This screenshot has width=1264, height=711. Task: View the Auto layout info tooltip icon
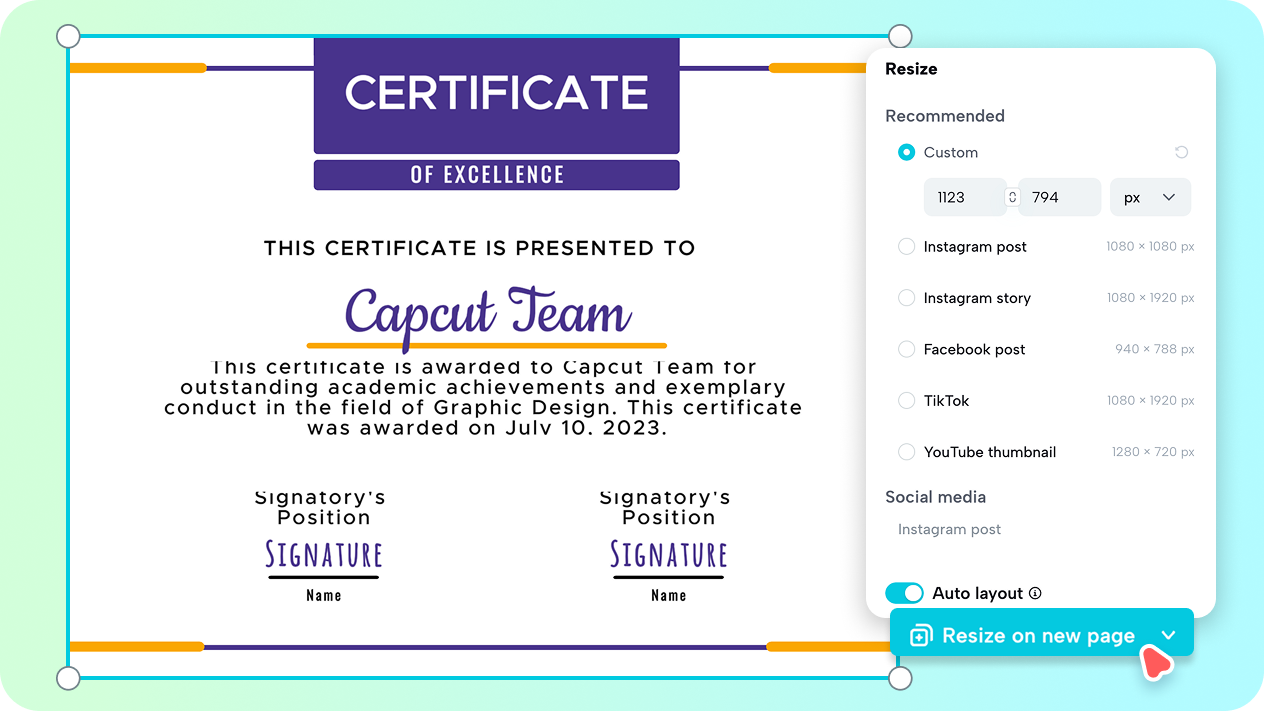(1033, 592)
